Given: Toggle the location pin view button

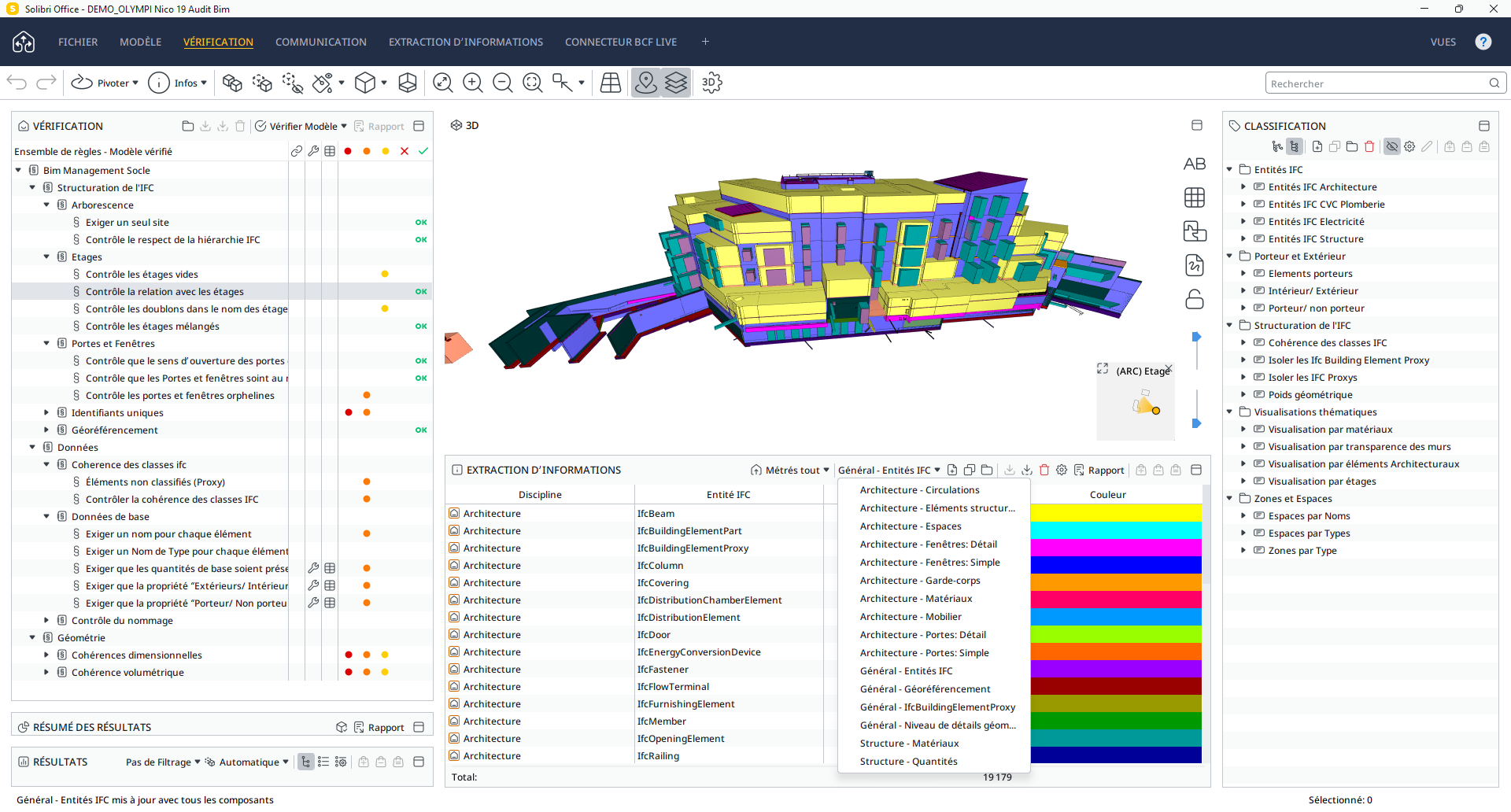Looking at the screenshot, I should point(647,83).
